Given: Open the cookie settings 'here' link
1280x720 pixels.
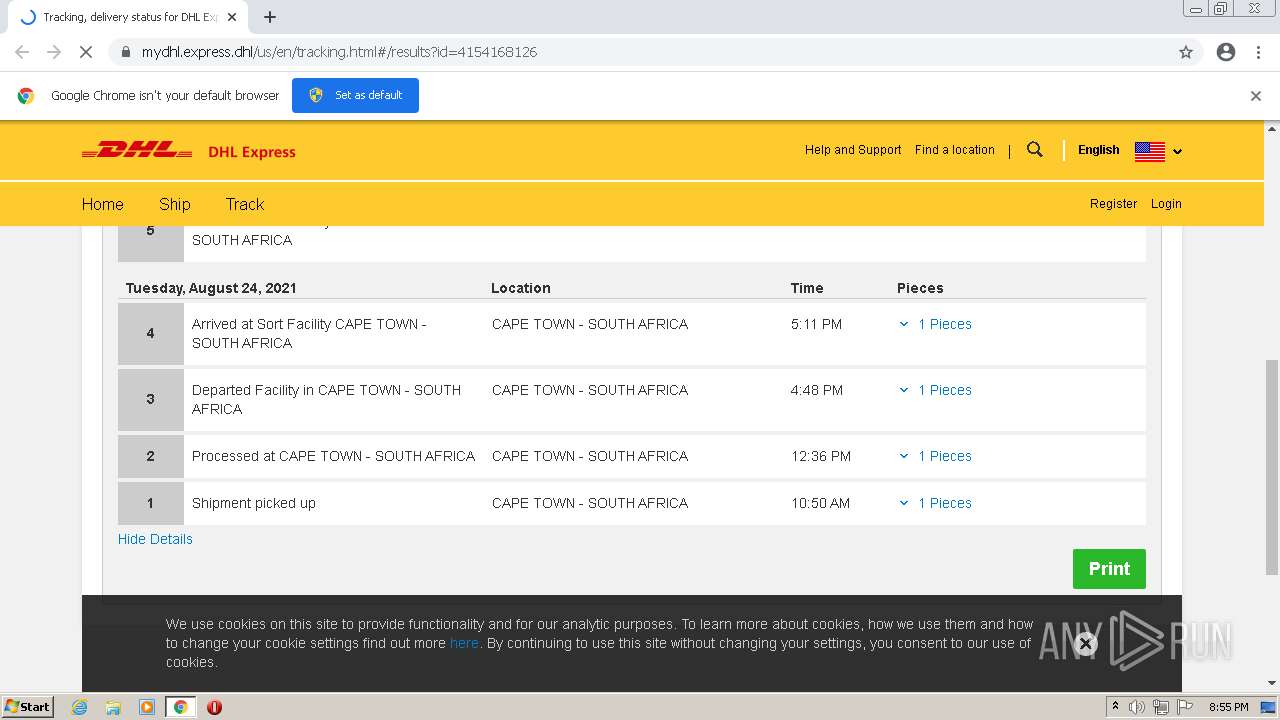Looking at the screenshot, I should pyautogui.click(x=464, y=643).
